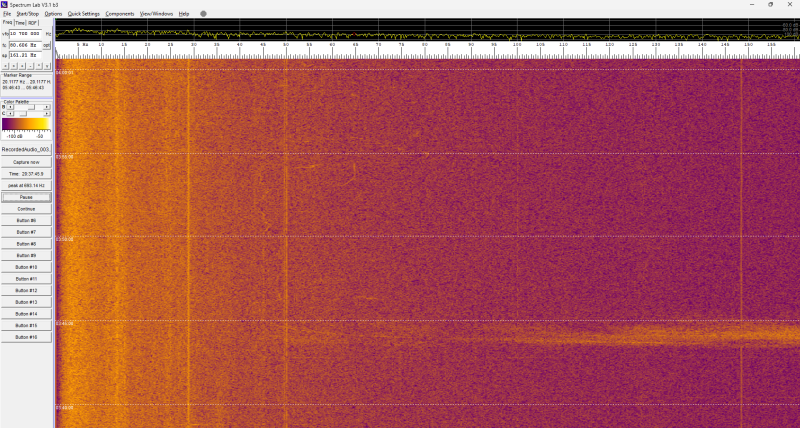
Task: Click Button #15
Action: [x=26, y=325]
